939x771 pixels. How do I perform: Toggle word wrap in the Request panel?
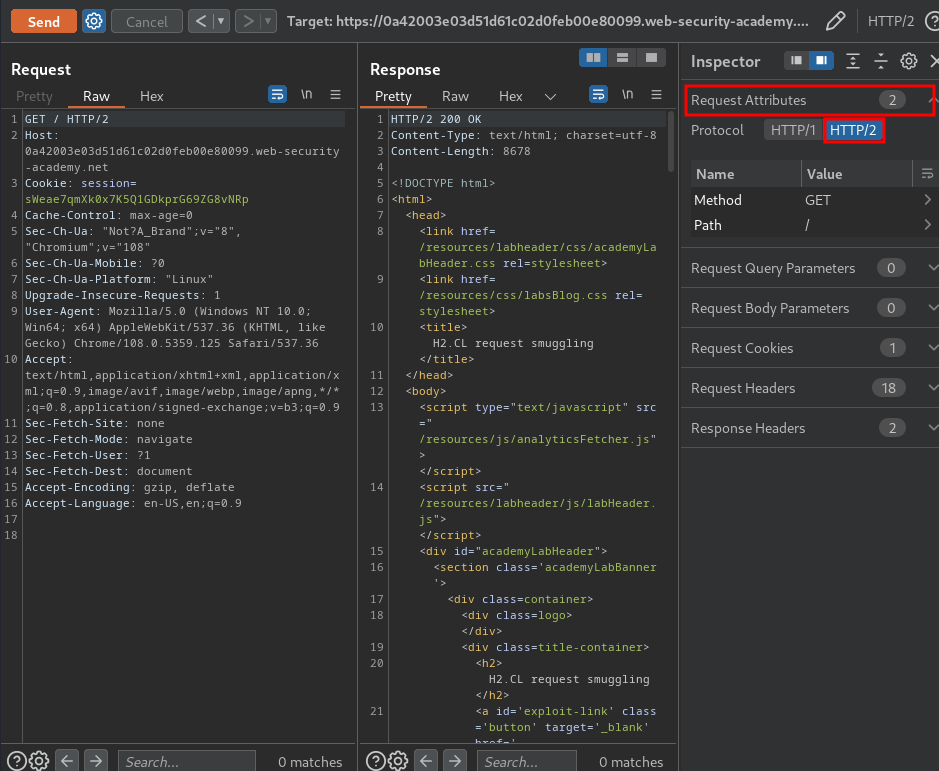click(277, 95)
